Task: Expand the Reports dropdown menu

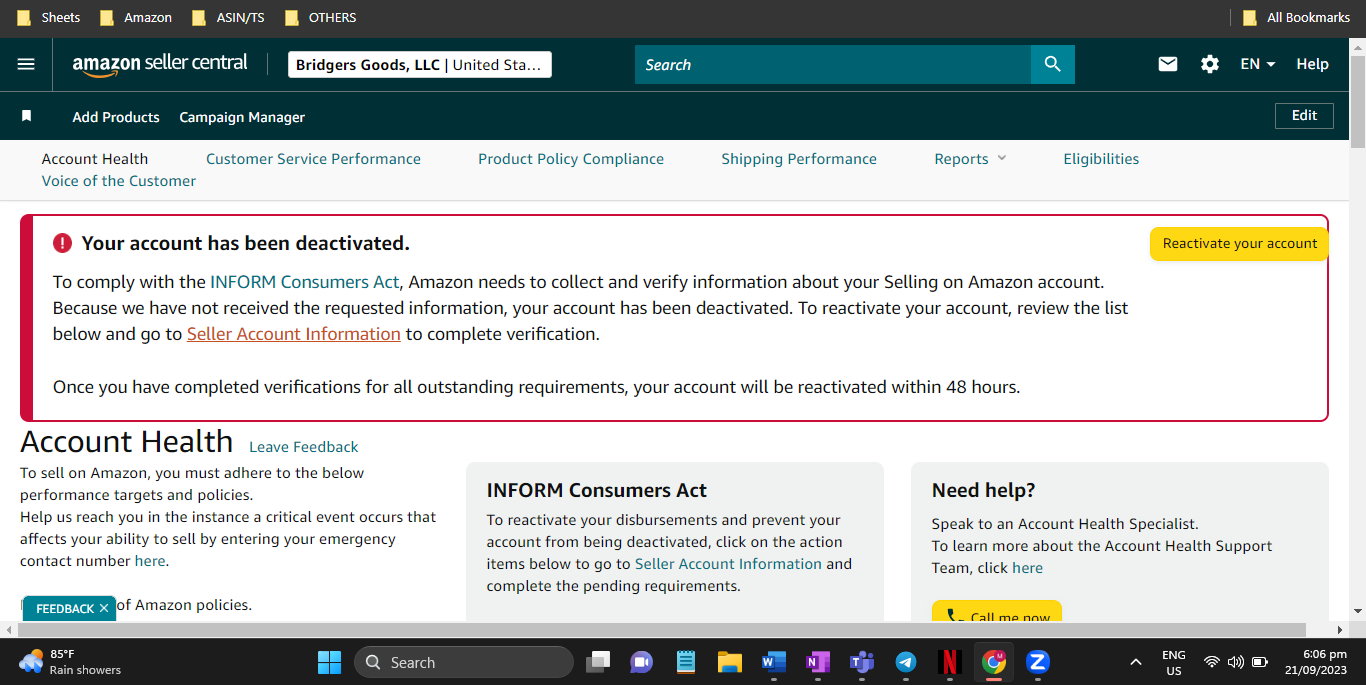Action: 970,159
